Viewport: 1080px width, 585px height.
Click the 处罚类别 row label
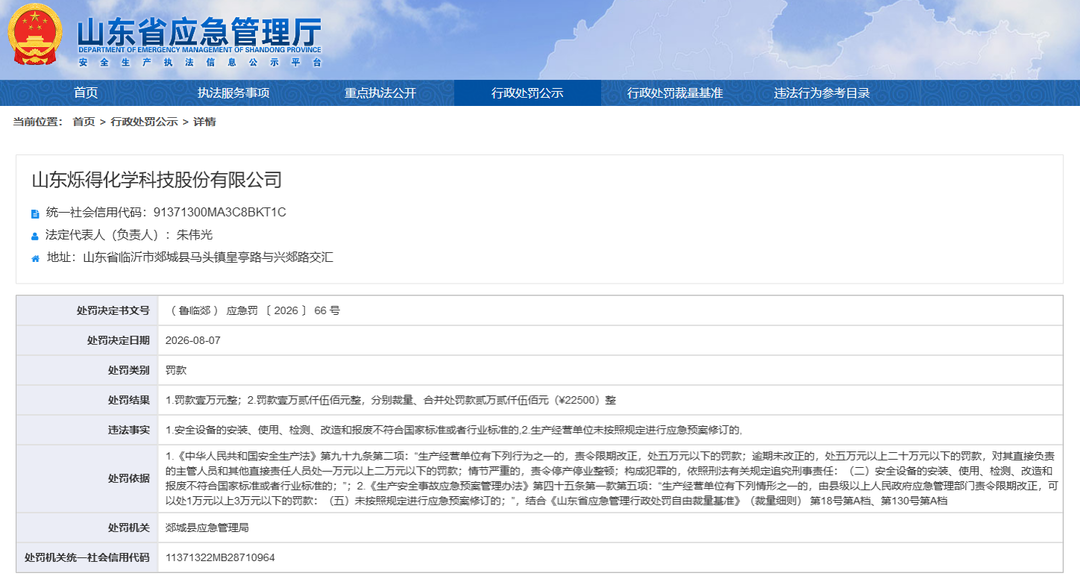click(x=128, y=370)
